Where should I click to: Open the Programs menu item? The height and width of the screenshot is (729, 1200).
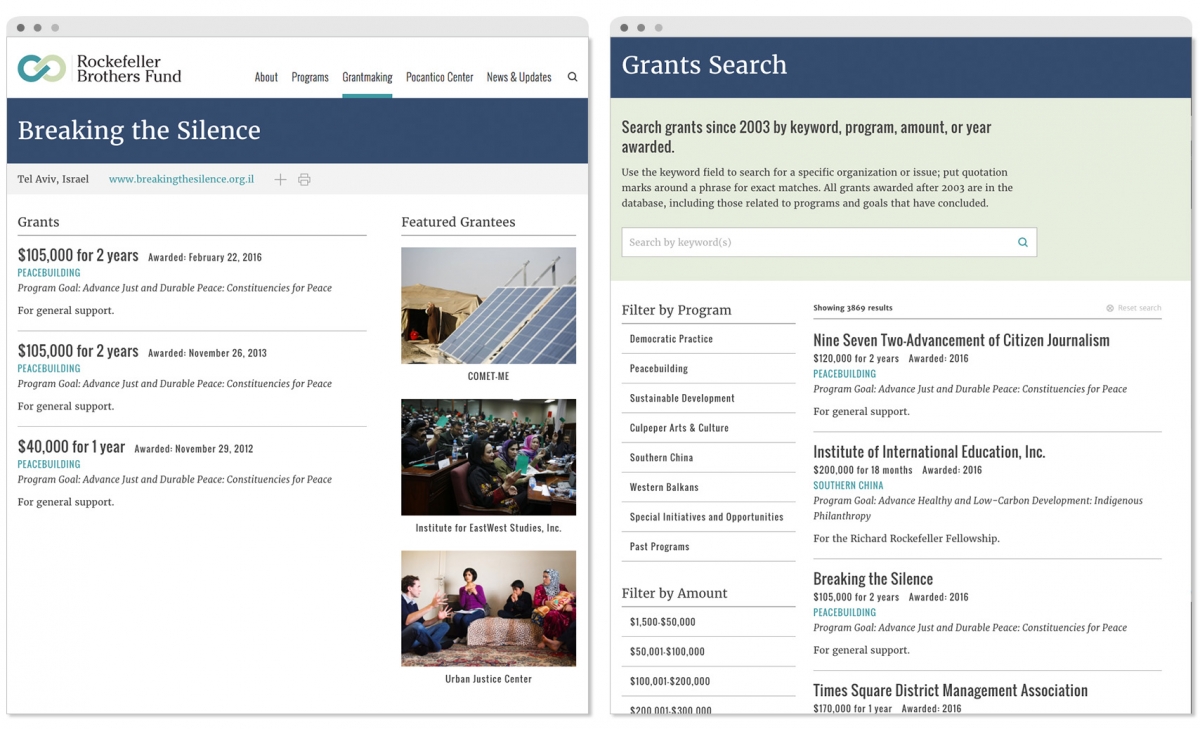click(310, 77)
